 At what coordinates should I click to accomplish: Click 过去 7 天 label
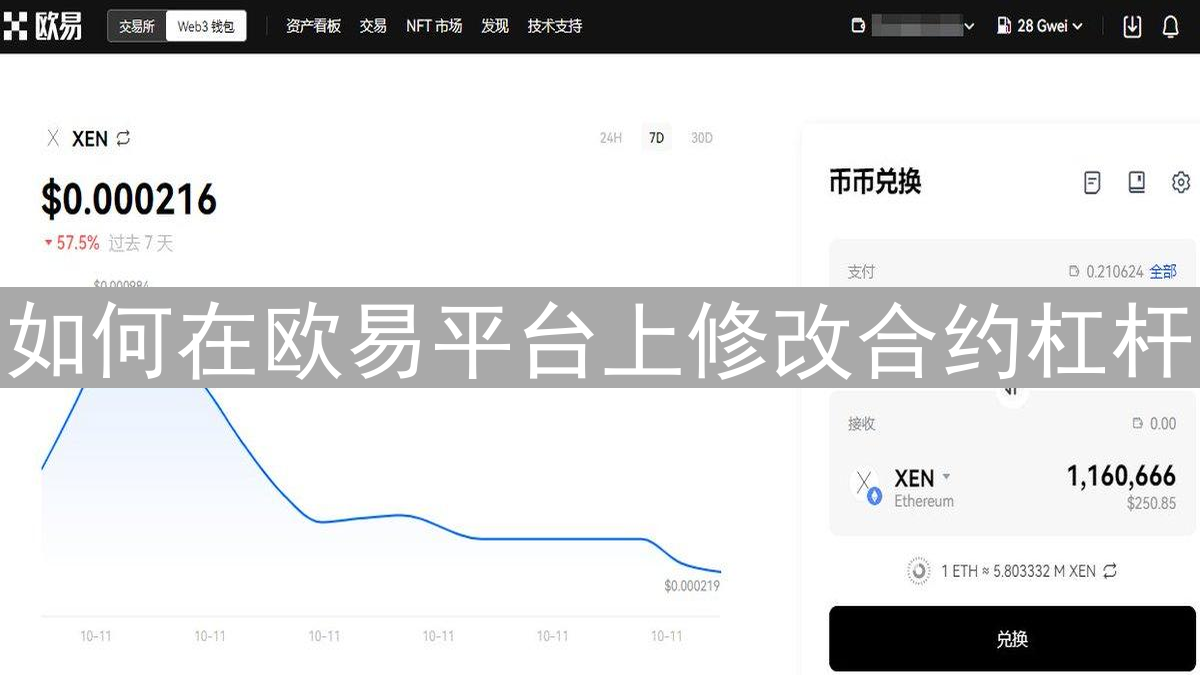pyautogui.click(x=141, y=243)
